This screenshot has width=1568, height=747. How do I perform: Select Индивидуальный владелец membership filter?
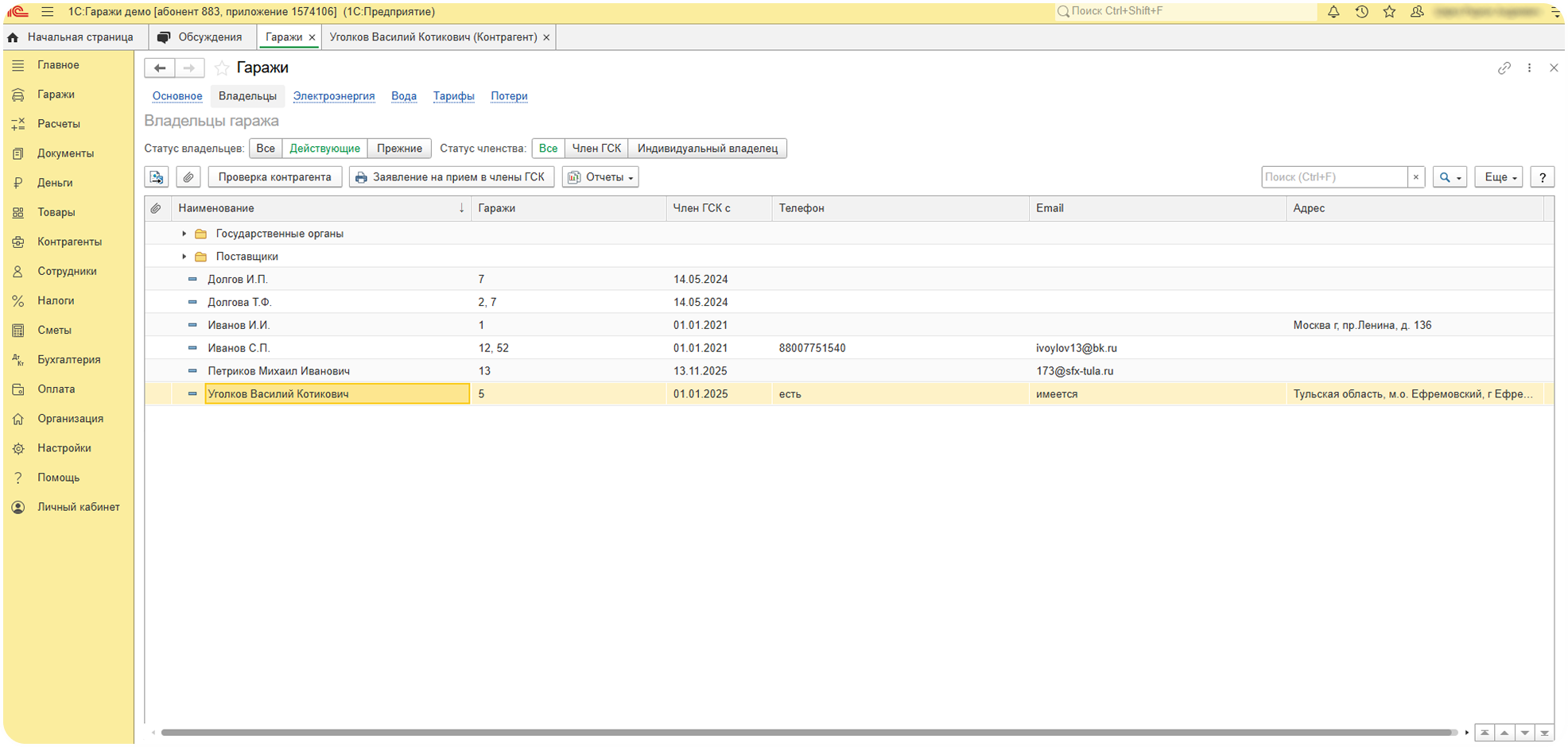click(707, 149)
